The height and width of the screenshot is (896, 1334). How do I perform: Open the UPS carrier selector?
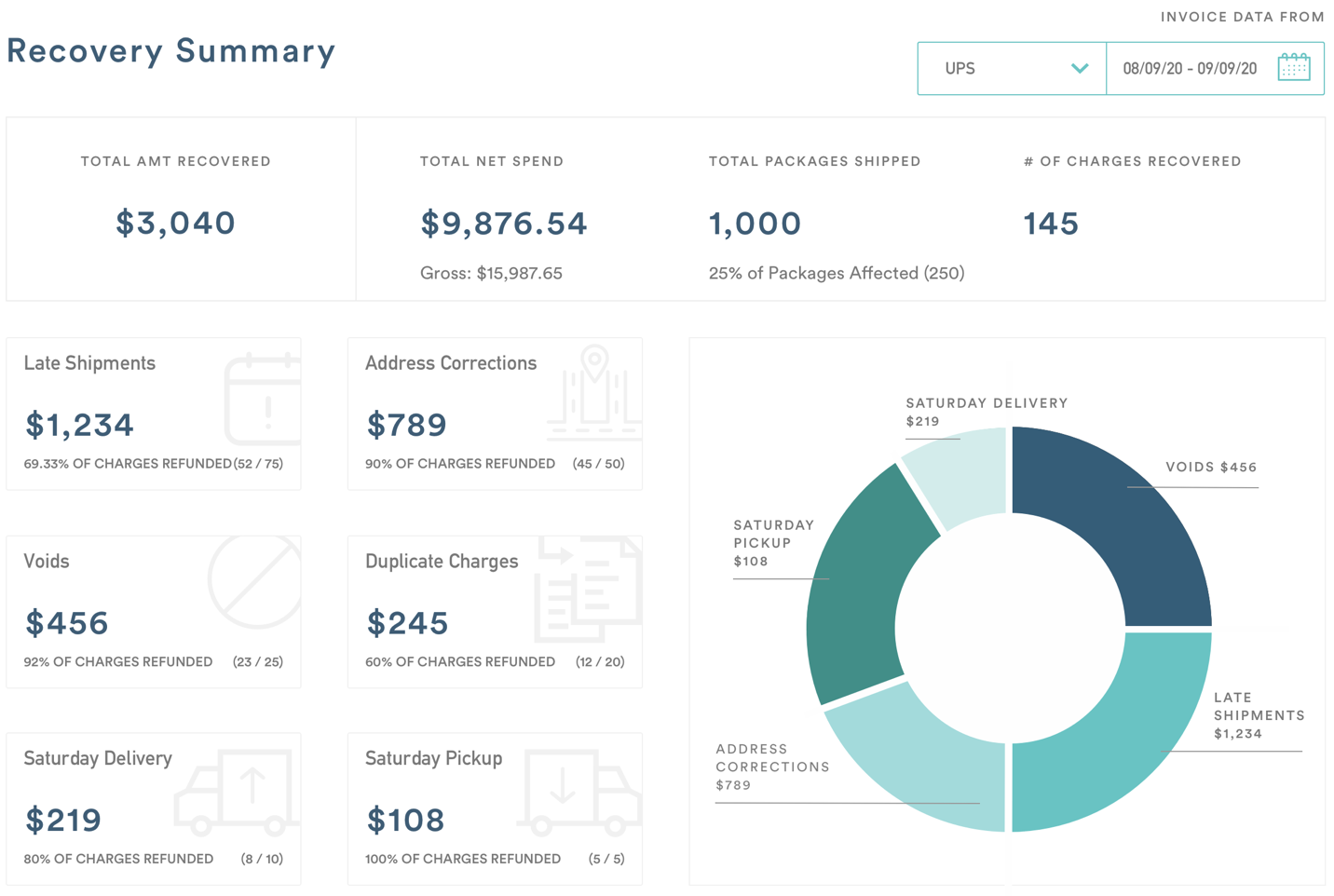[x=1012, y=68]
